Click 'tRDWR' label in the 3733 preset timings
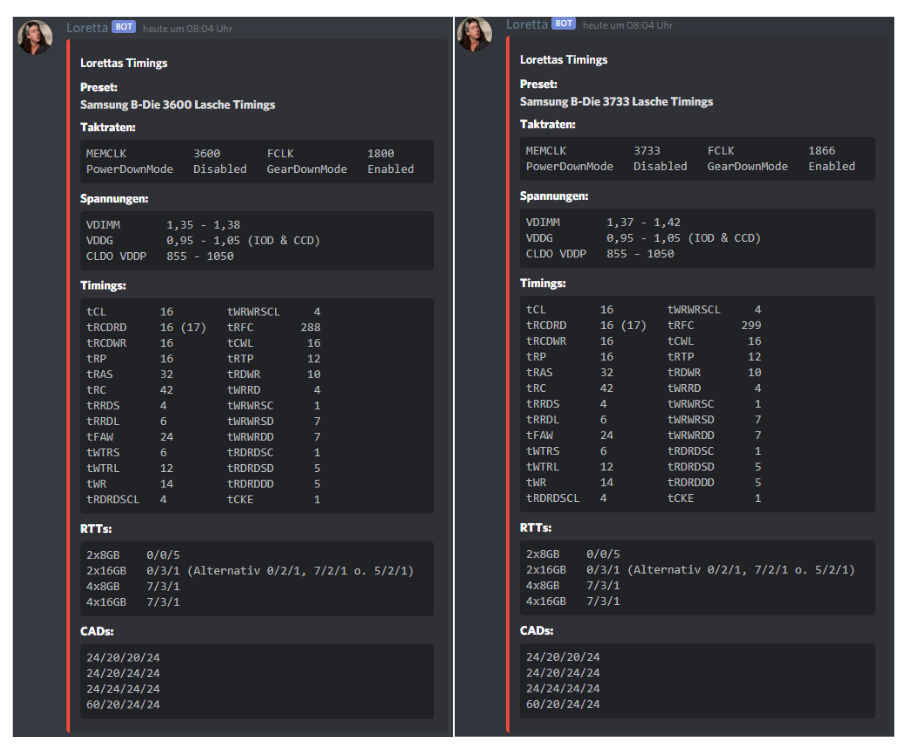This screenshot has width=910, height=756. click(684, 372)
